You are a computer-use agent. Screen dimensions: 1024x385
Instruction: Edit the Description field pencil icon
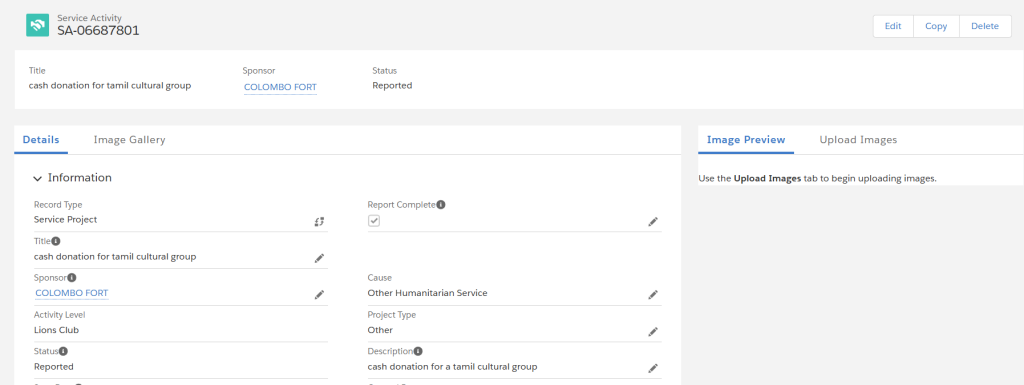coord(652,368)
